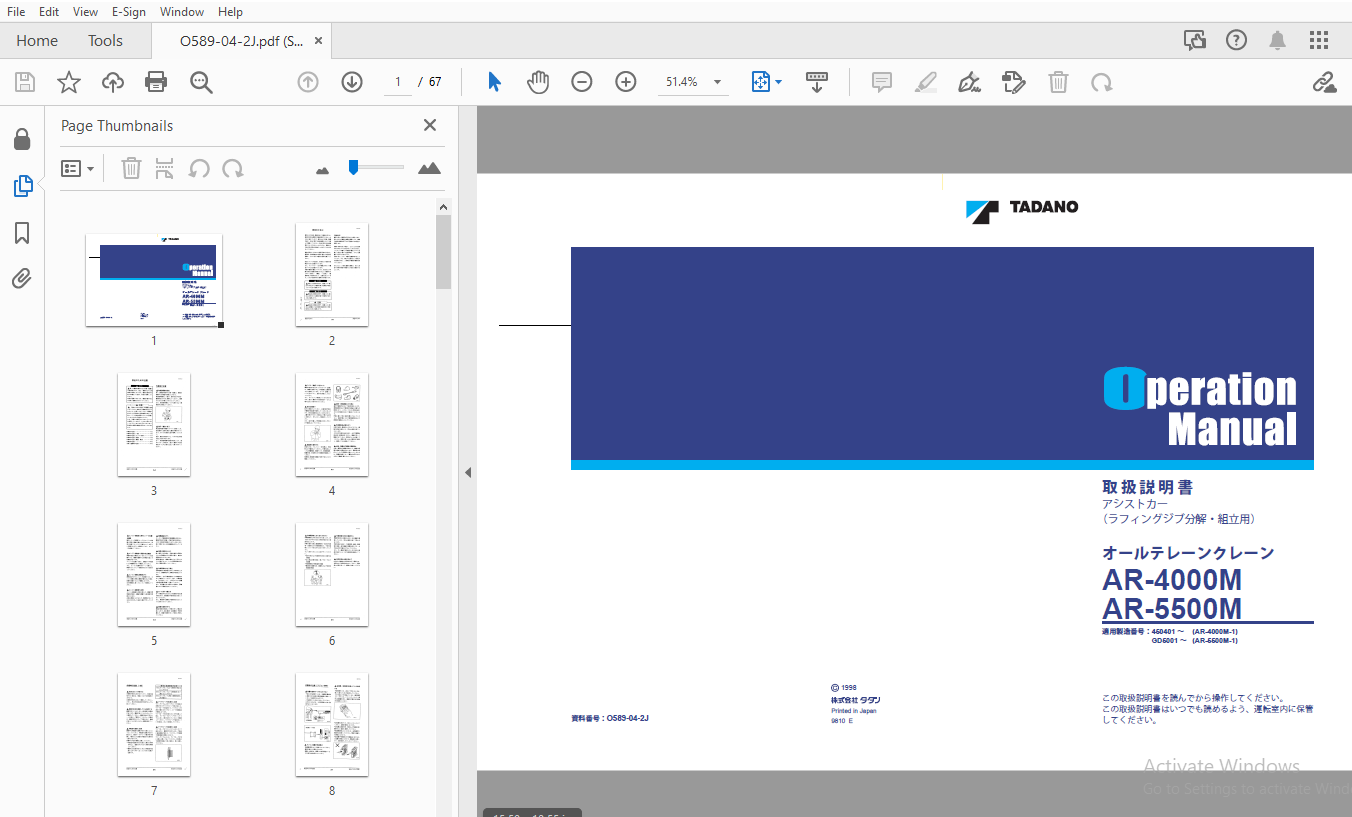Open notifications bell icon

tap(1278, 41)
